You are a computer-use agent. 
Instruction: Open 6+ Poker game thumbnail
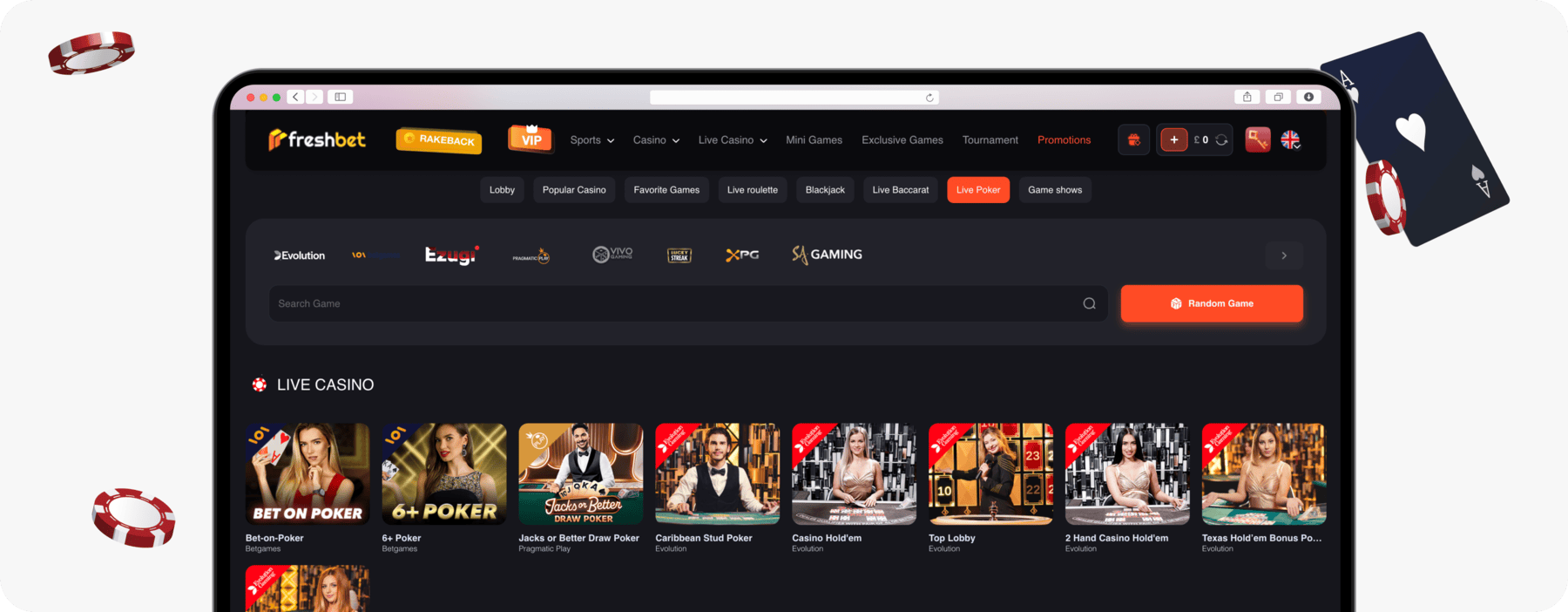(444, 474)
